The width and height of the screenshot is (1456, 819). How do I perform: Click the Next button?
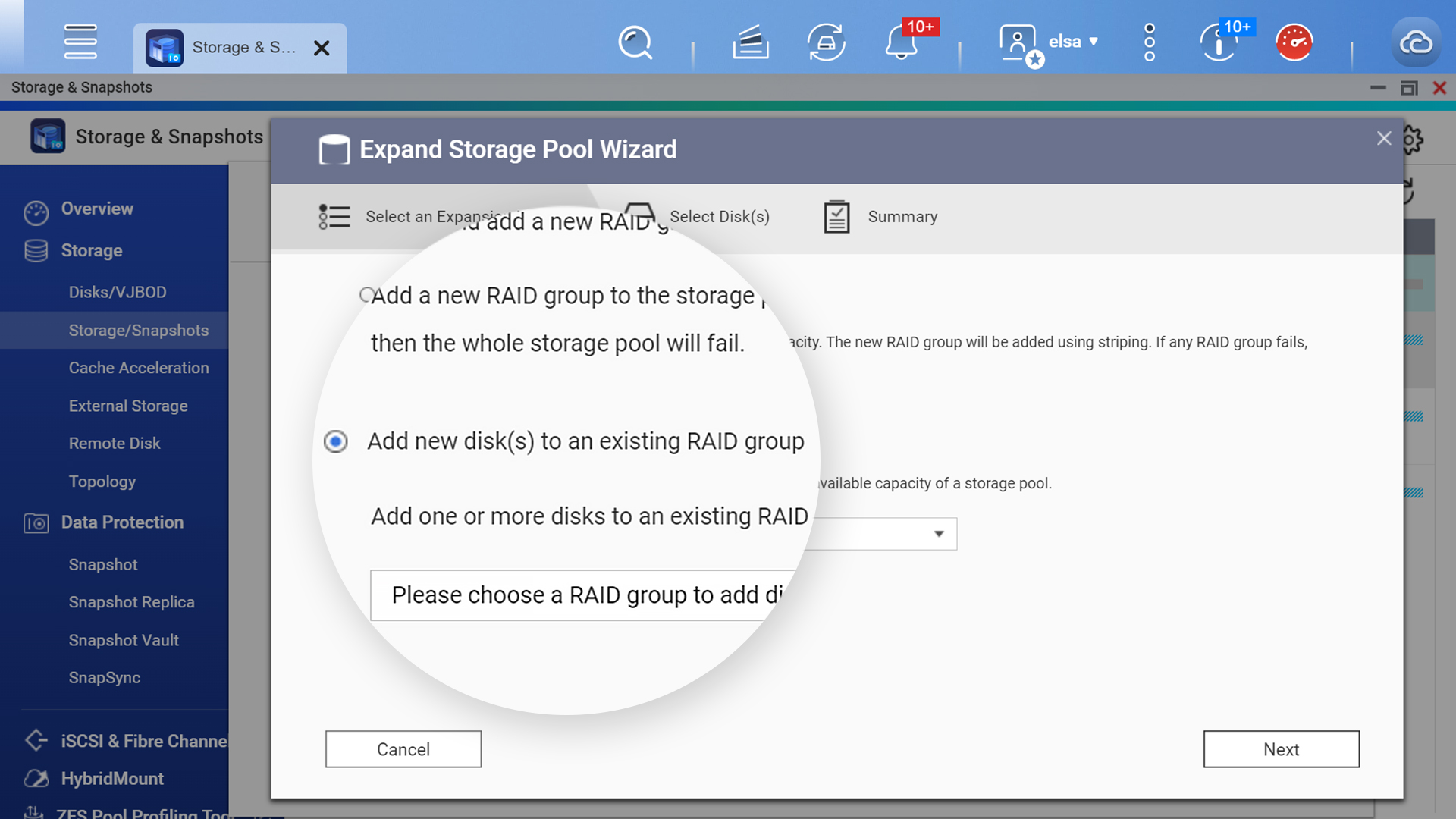(x=1281, y=749)
